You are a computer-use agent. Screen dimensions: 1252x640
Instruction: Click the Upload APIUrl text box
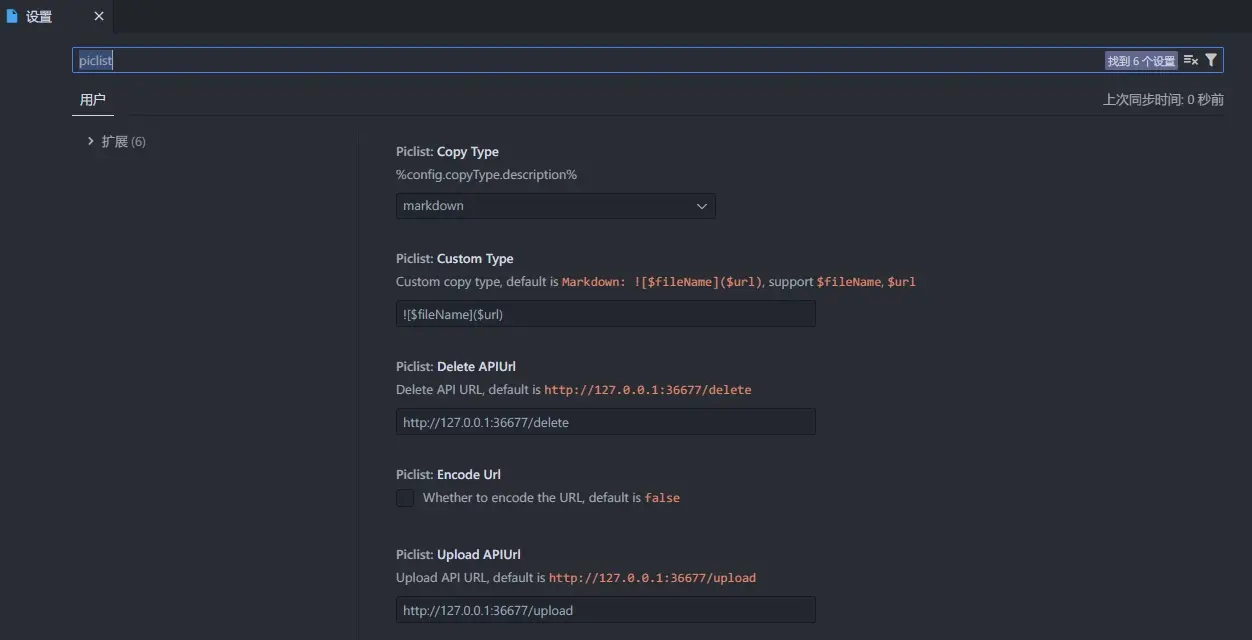(605, 609)
